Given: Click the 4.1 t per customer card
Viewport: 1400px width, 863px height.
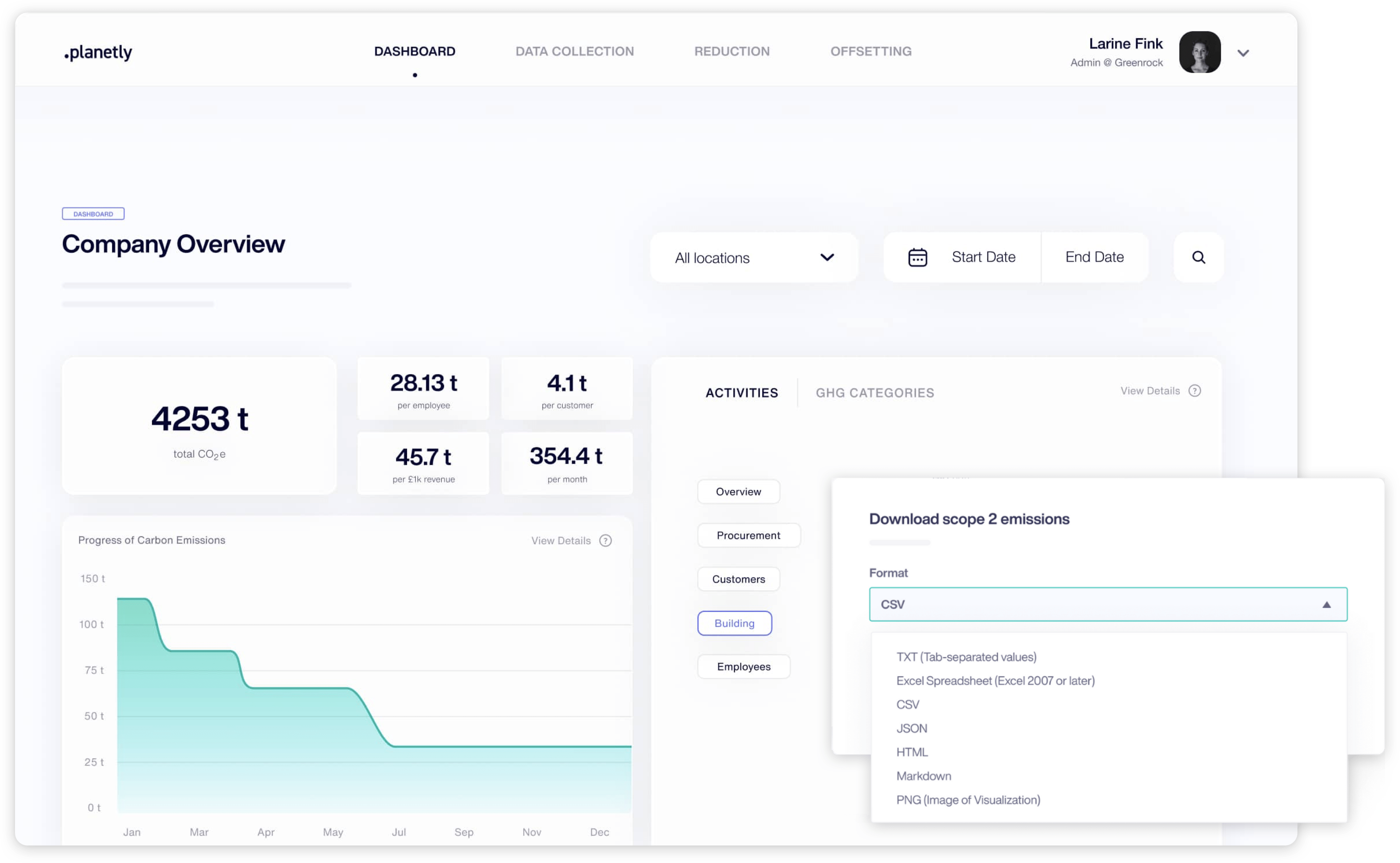Looking at the screenshot, I should [567, 389].
